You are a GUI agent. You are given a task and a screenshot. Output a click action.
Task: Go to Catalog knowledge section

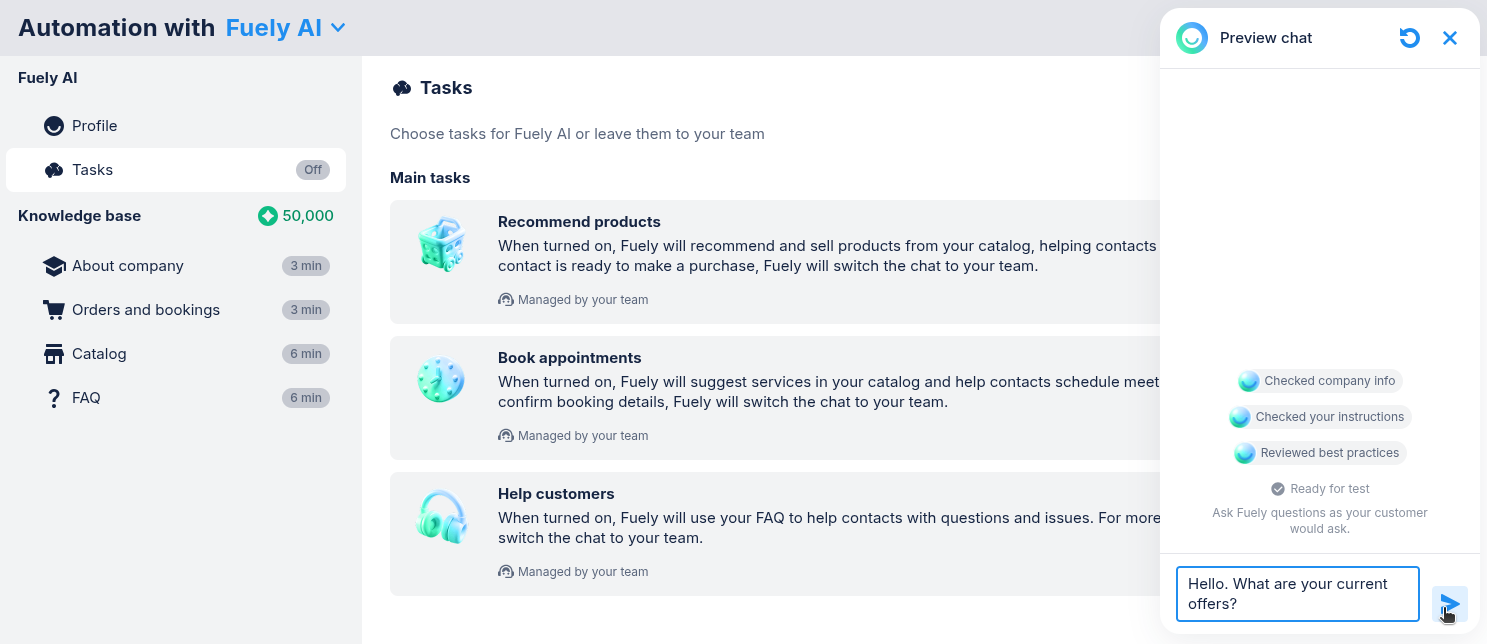point(99,354)
